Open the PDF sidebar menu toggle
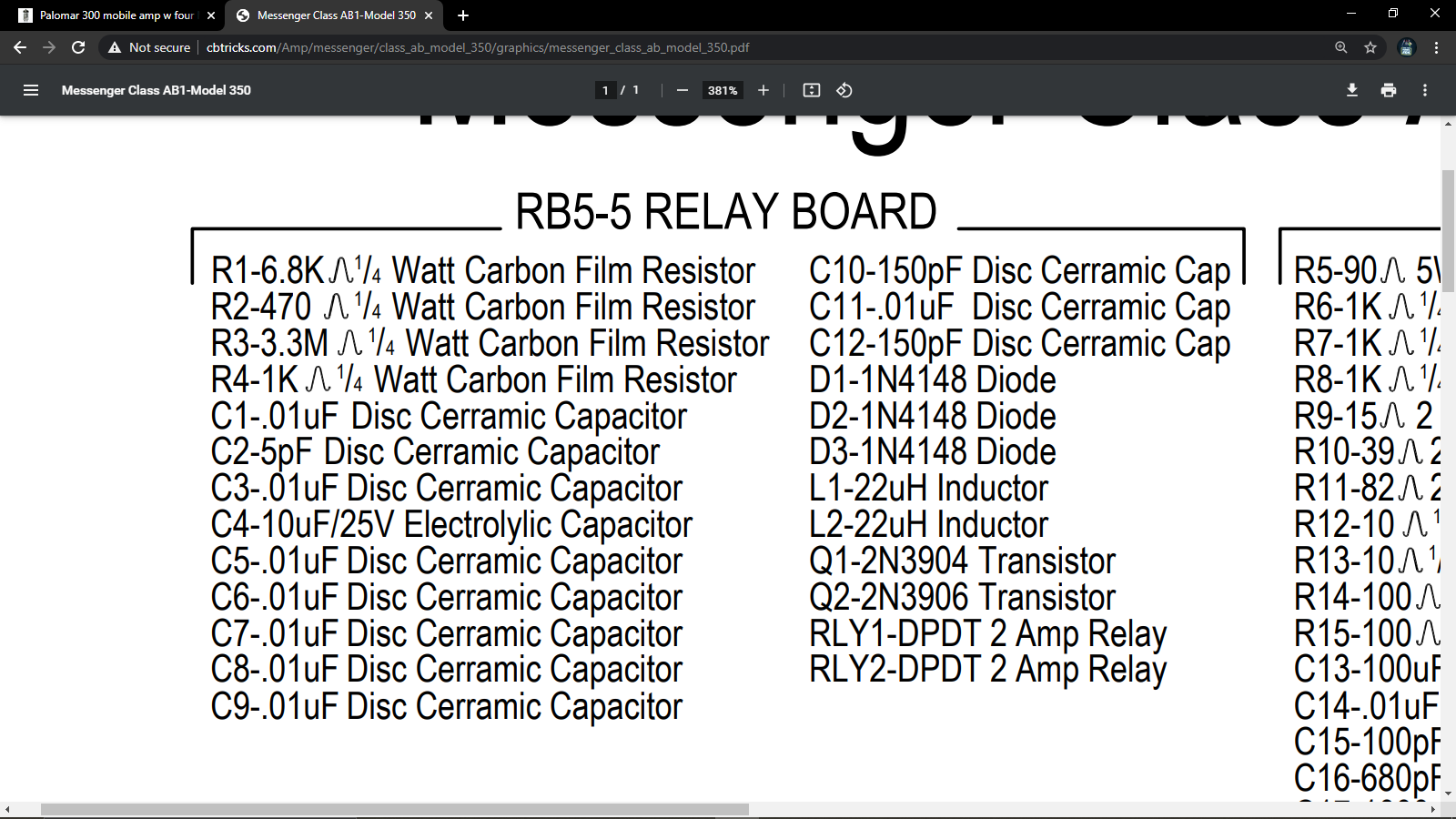Viewport: 1456px width, 819px height. pos(31,90)
